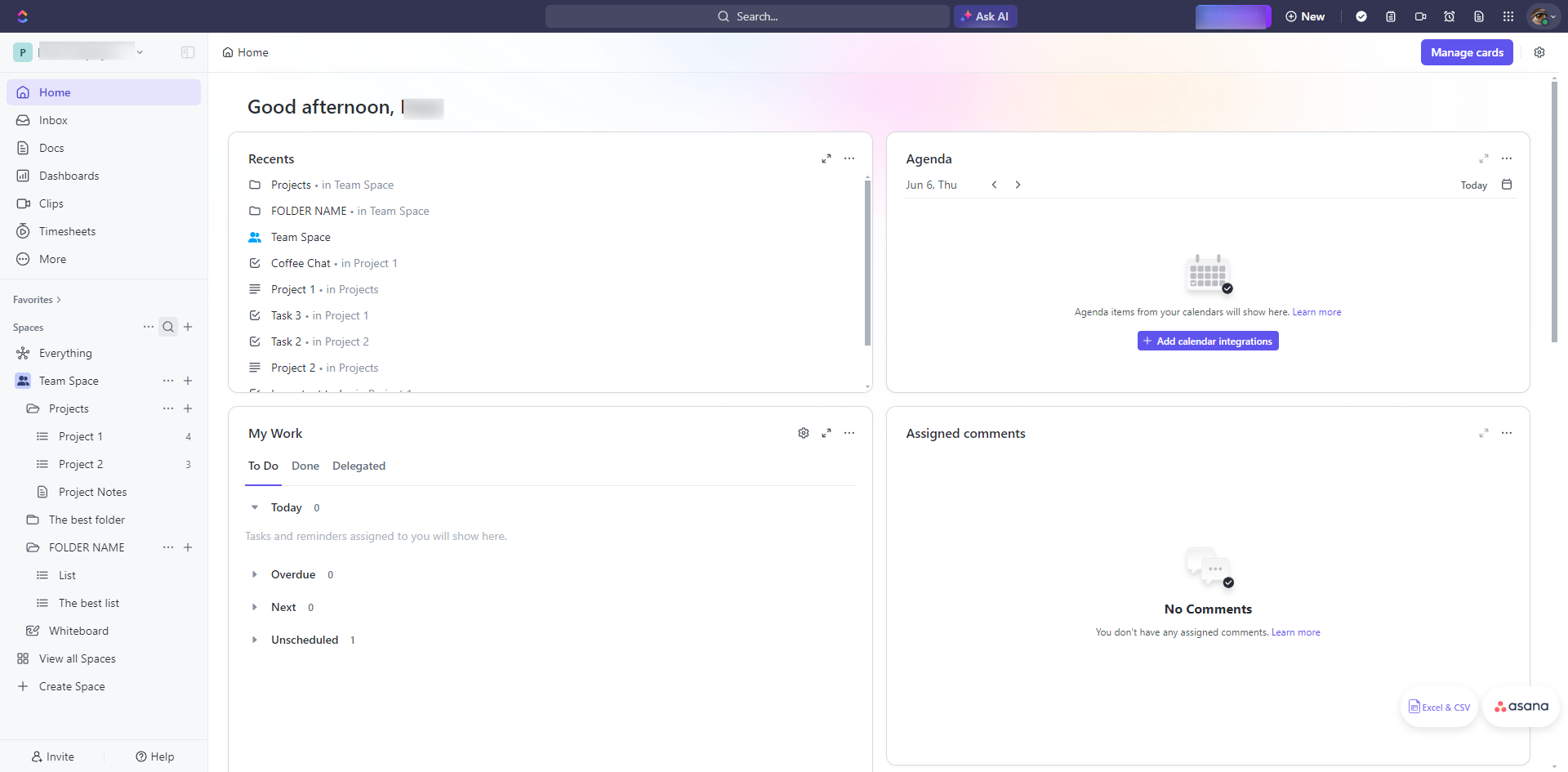Click the plus icon next to FOLDER NAME

click(188, 547)
